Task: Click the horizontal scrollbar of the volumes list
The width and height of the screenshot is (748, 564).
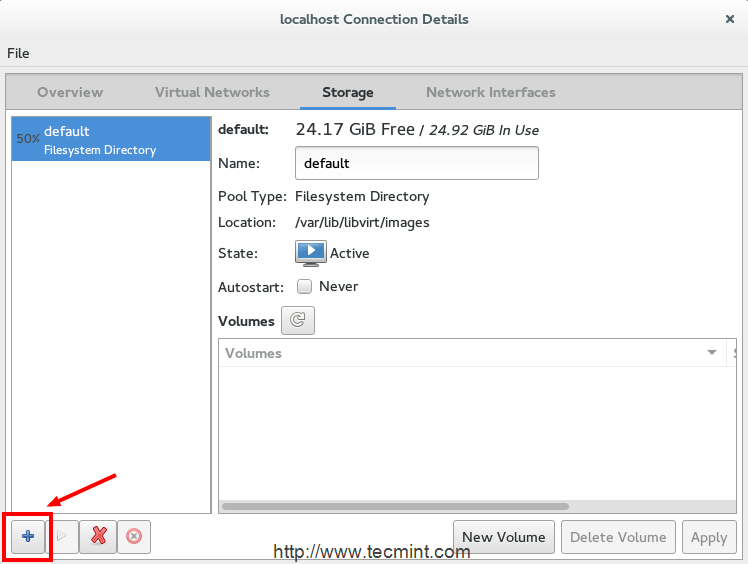Action: (395, 506)
